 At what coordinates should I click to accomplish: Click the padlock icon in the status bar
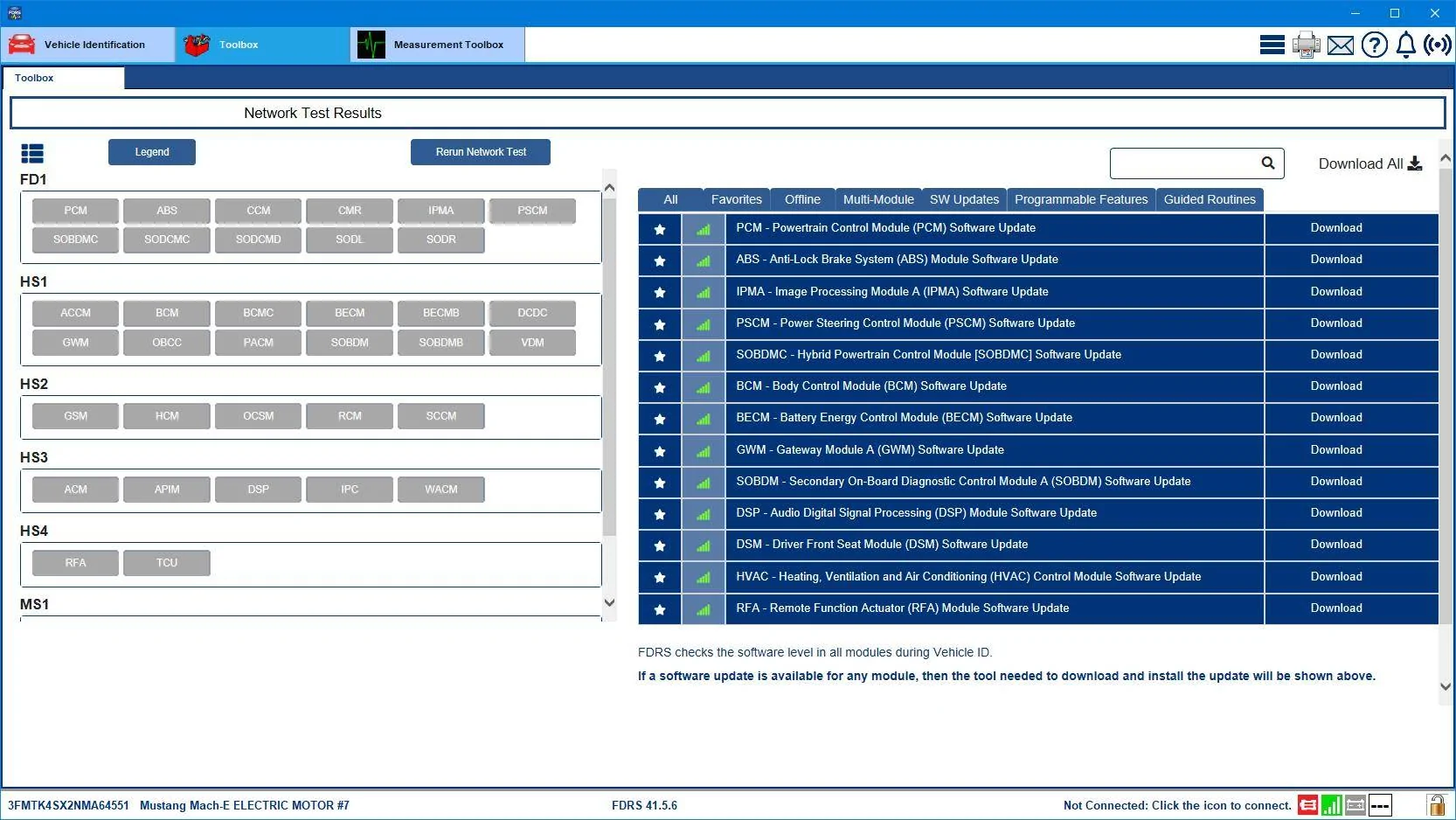click(1436, 805)
